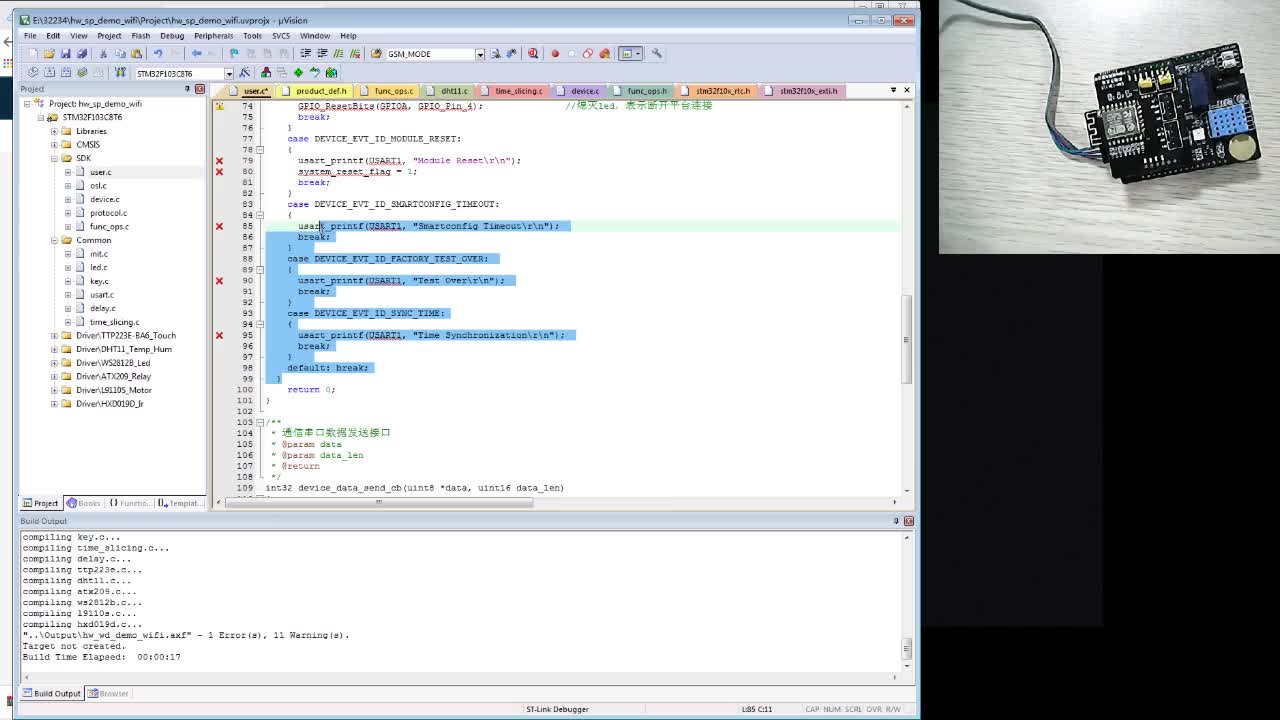Select usart.c in the project tree

pos(101,295)
